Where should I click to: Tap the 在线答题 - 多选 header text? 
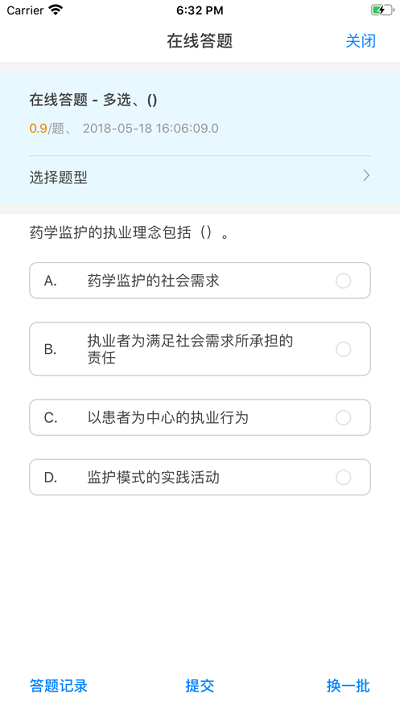pos(93,100)
